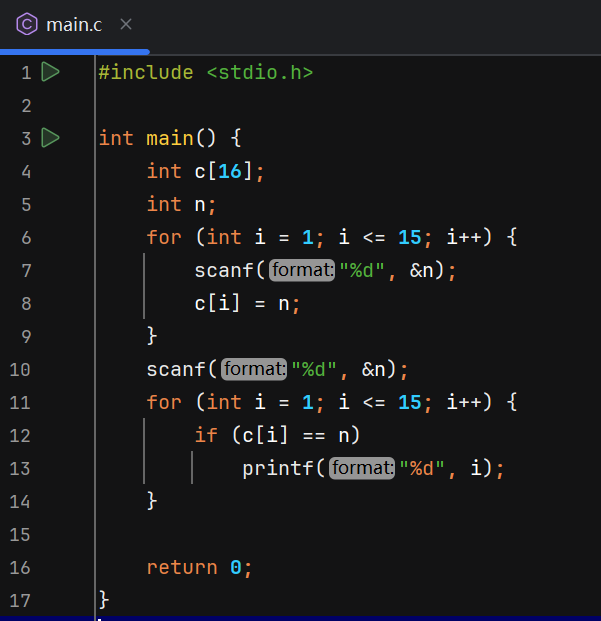Click the run arrow next to int main()

51,138
